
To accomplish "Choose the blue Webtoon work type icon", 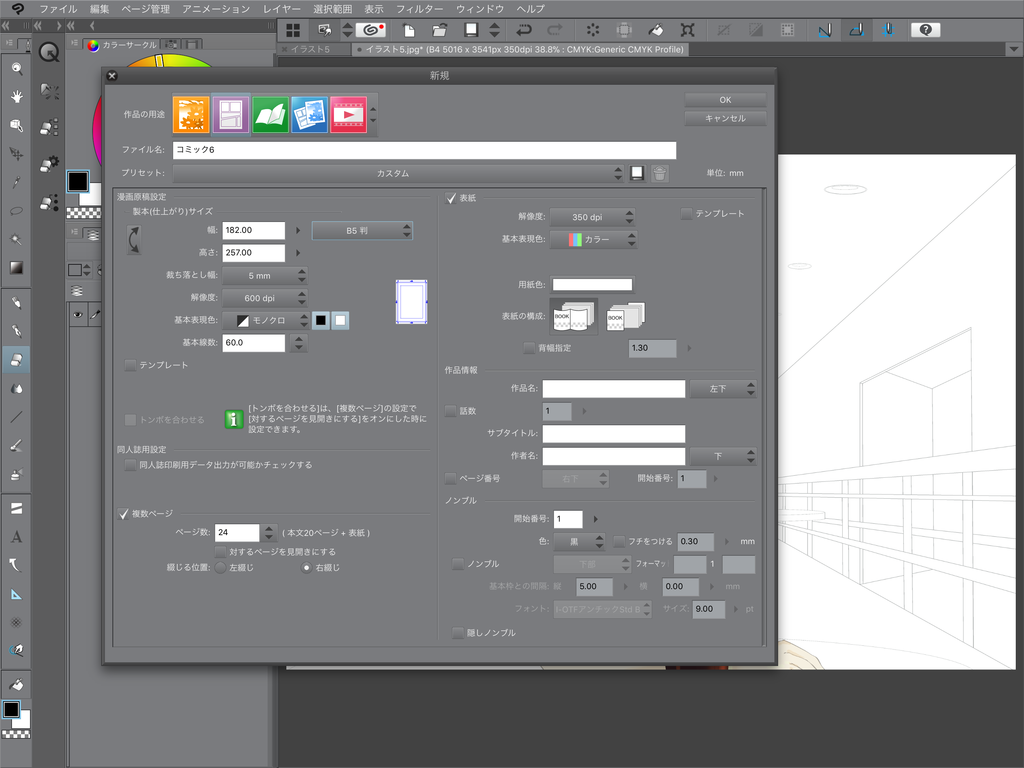I will [x=309, y=114].
